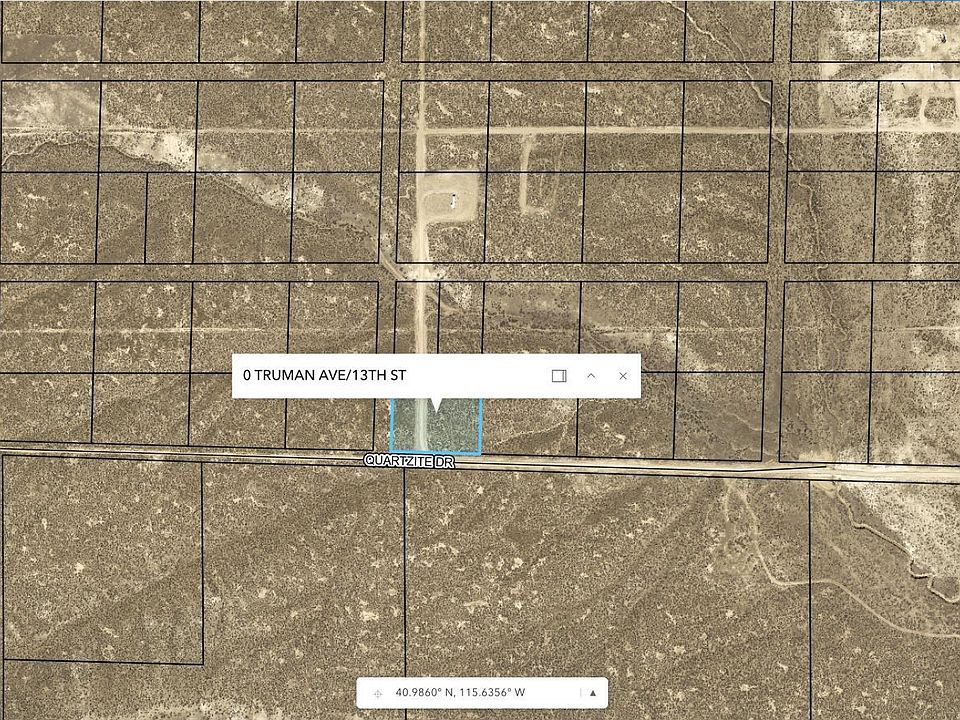Dock the parcel popup to the side

click(x=558, y=376)
